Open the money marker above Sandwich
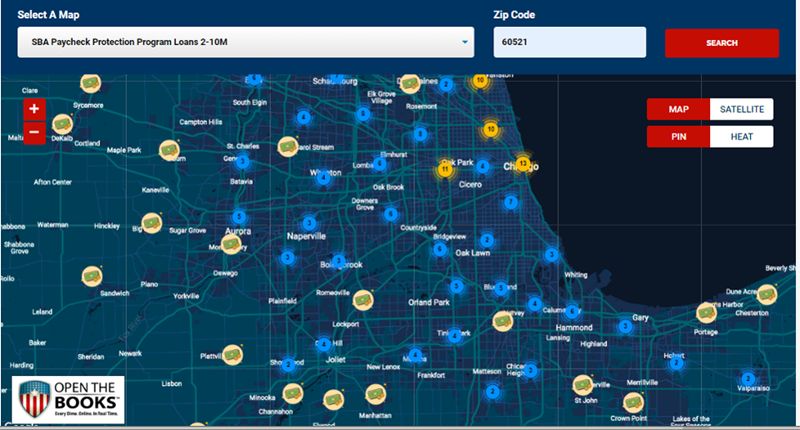This screenshot has height=430, width=800. click(x=92, y=276)
